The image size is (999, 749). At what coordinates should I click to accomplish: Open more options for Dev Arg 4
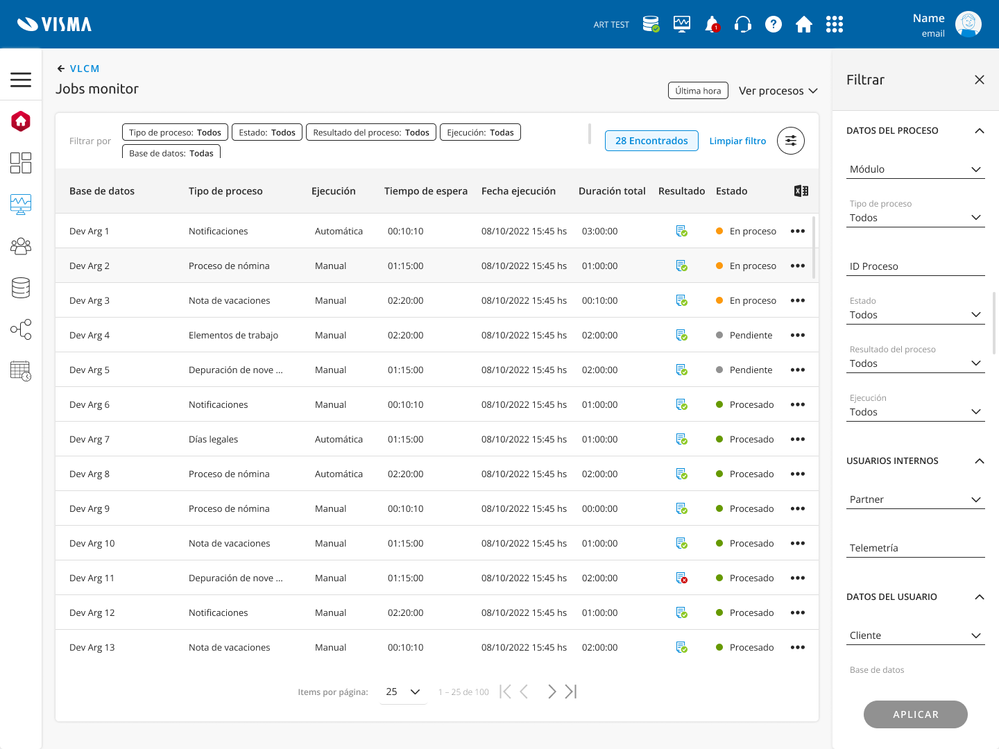click(x=797, y=336)
